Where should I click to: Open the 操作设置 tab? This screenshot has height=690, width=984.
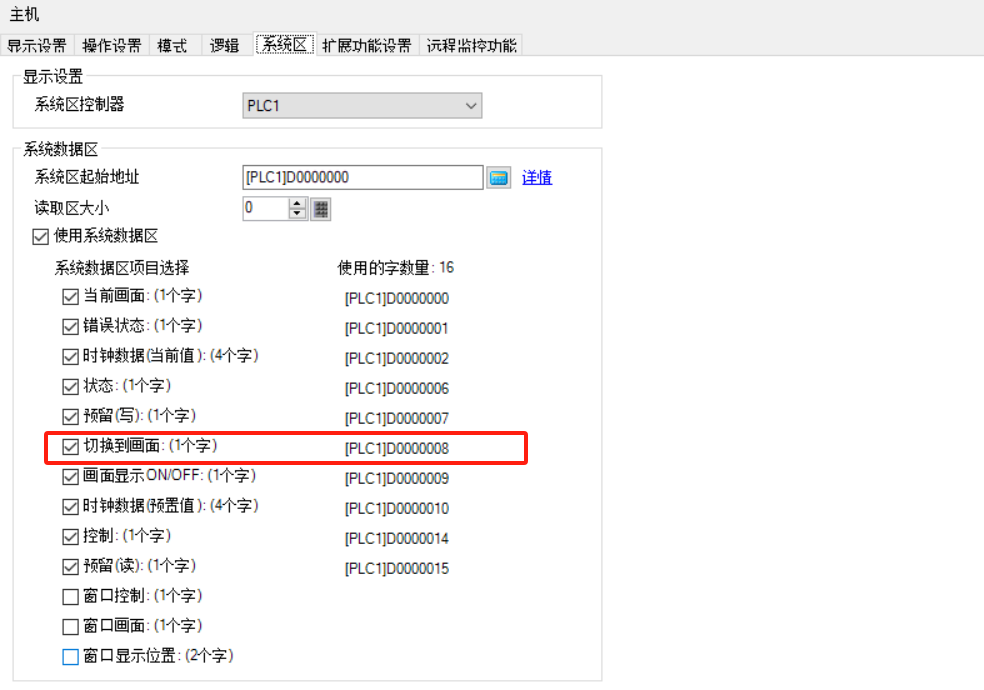coord(111,46)
